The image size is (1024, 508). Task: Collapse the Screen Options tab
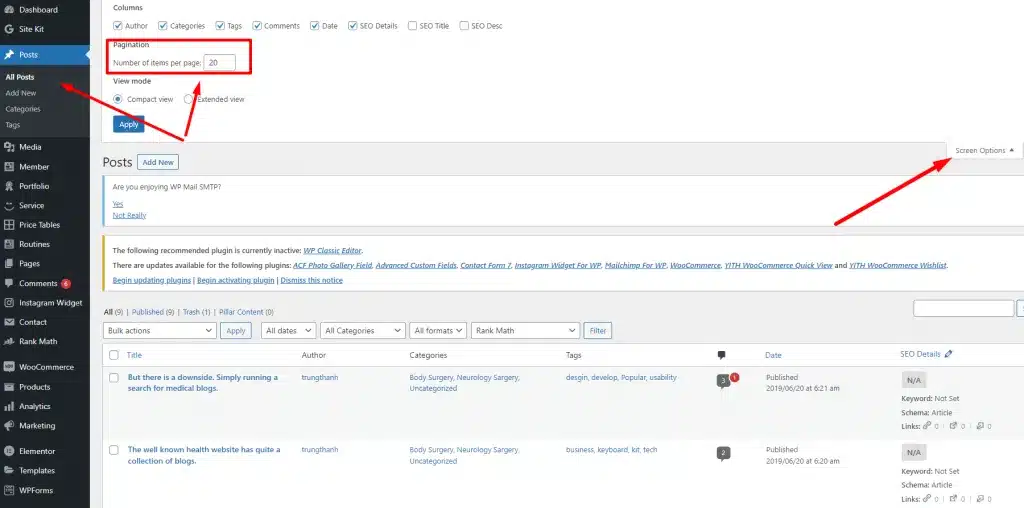[x=984, y=151]
